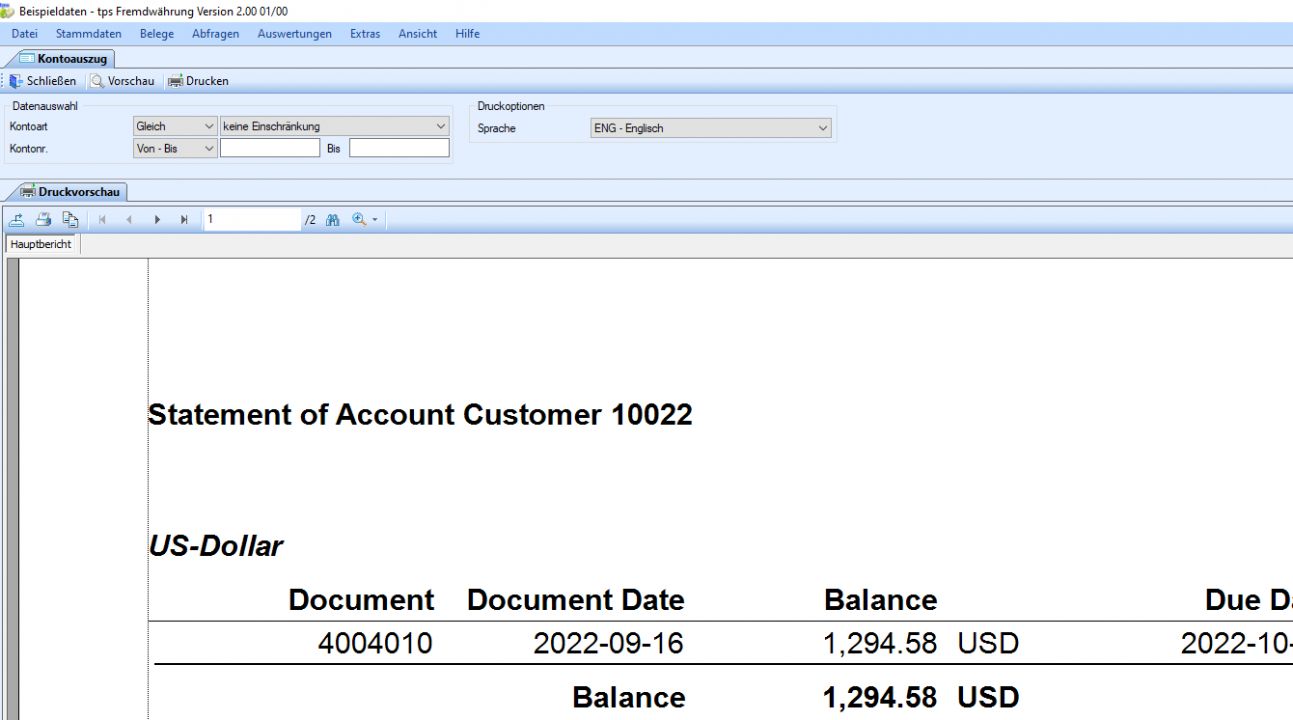Click the Kontonr. 'Bis' input field
The width and height of the screenshot is (1293, 720).
coord(399,148)
